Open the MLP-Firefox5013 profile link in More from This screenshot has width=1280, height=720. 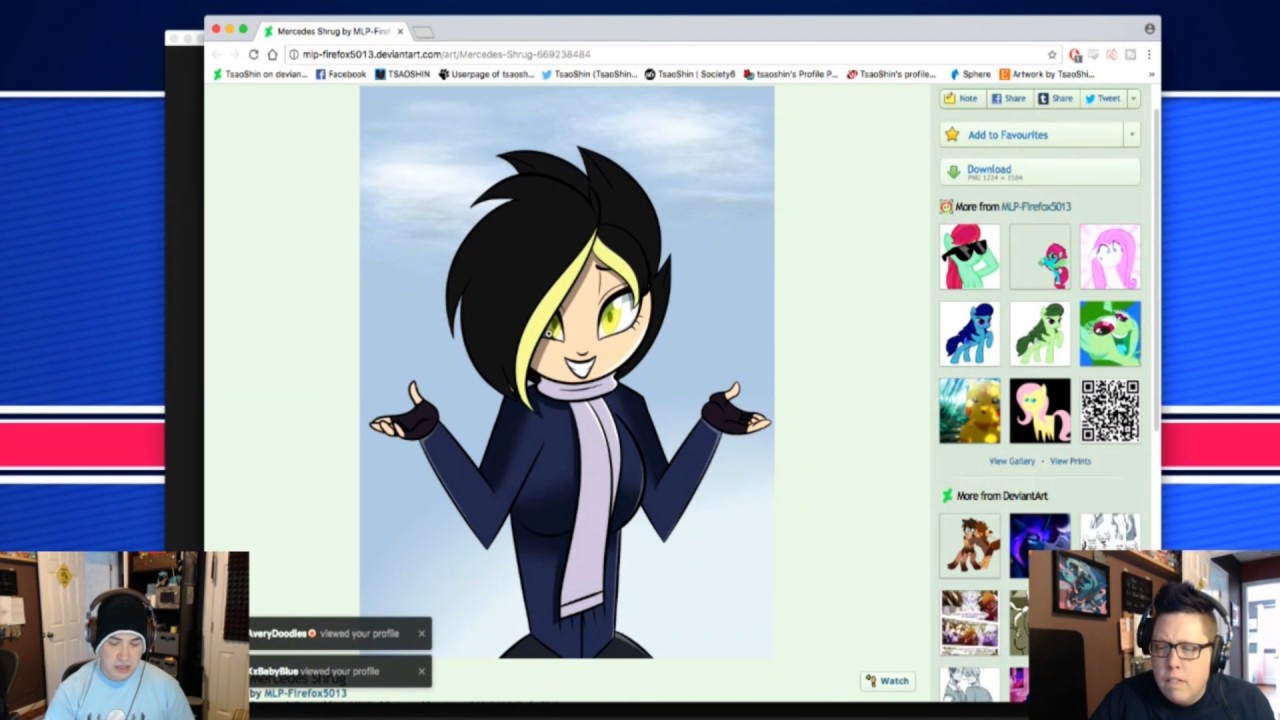coord(1036,207)
